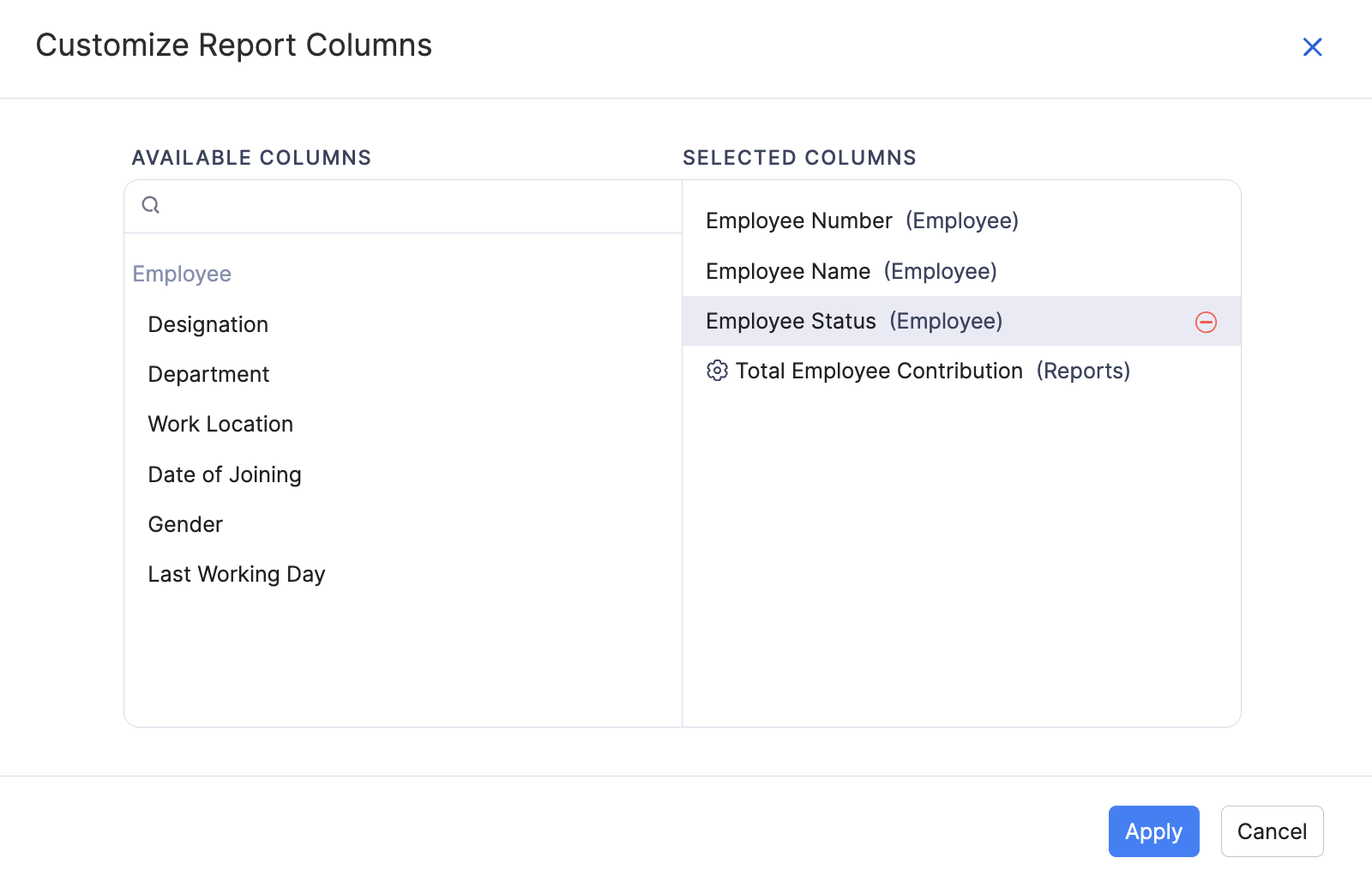Screen dimensions: 1372x882
Task: Select the Employee Number selected column
Action: point(961,220)
